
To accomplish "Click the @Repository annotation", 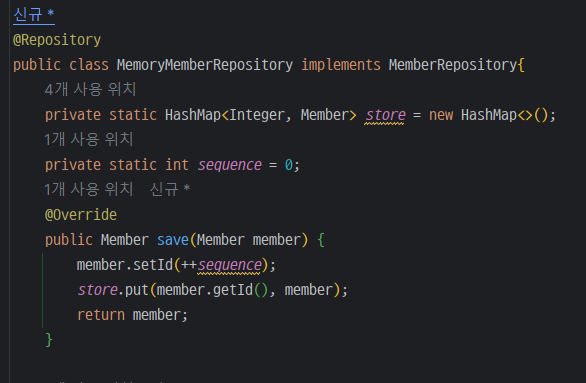I will pyautogui.click(x=57, y=40).
